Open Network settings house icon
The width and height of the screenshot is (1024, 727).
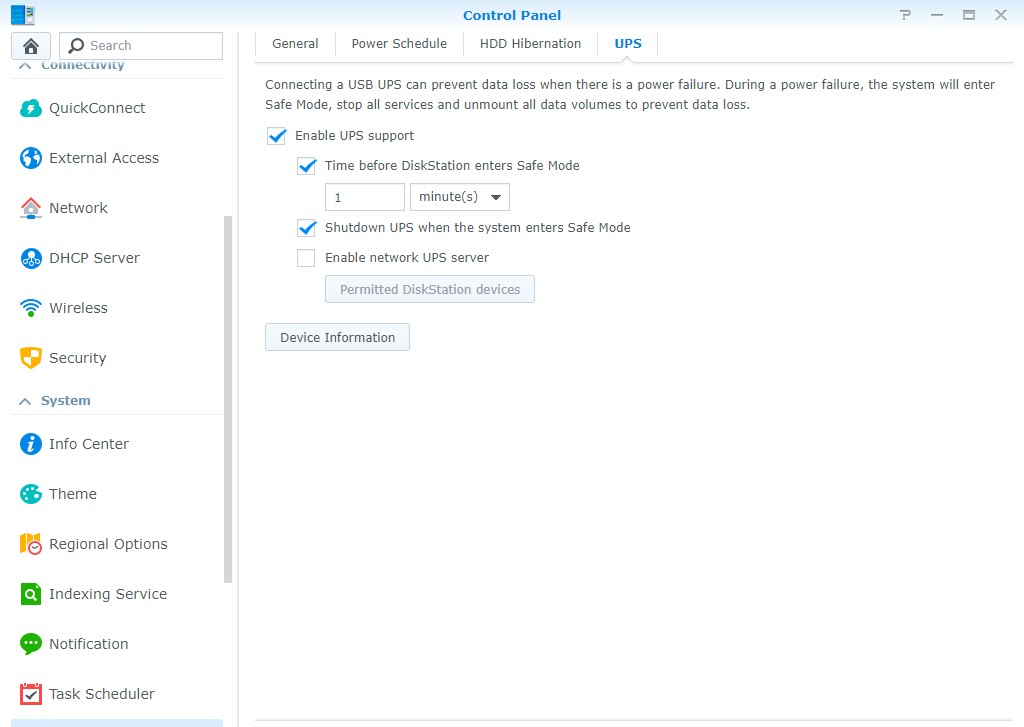coord(31,208)
